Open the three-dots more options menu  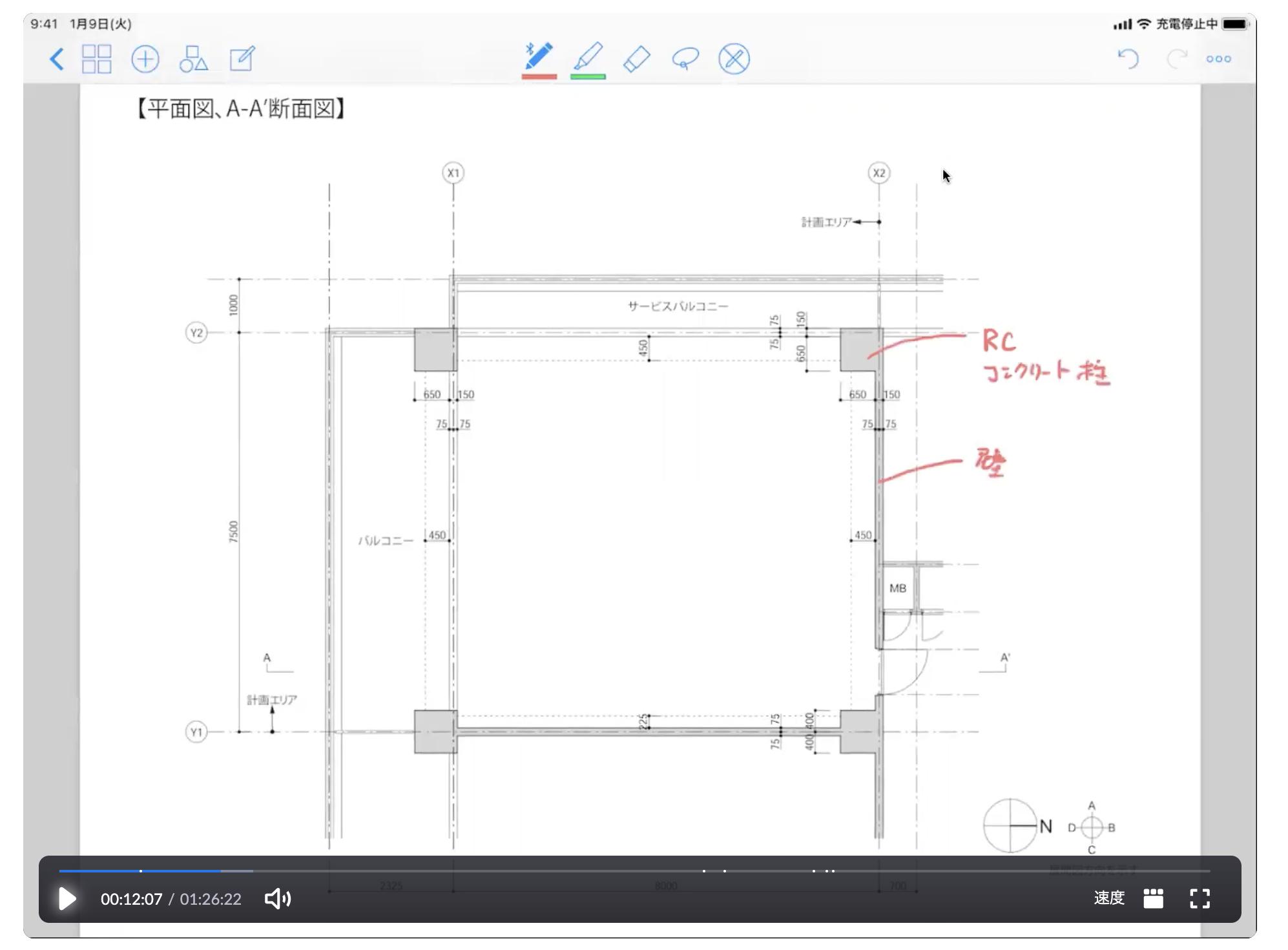tap(1219, 59)
